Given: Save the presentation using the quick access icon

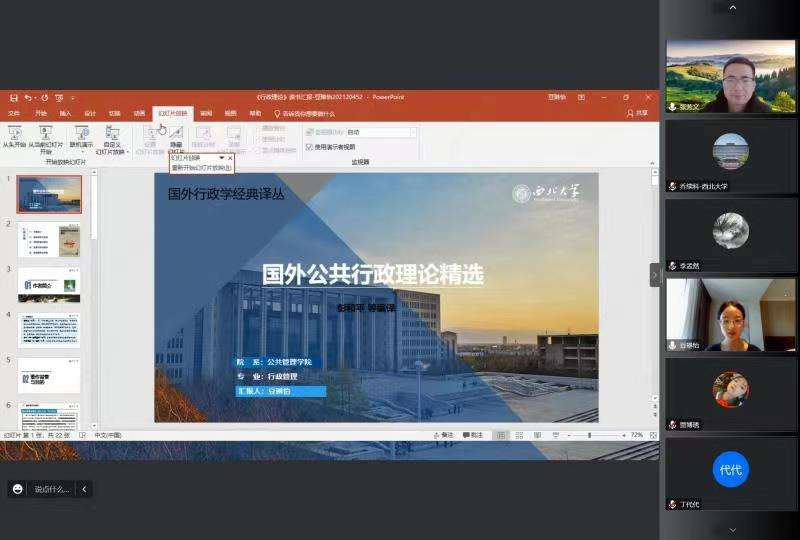Looking at the screenshot, I should point(14,97).
